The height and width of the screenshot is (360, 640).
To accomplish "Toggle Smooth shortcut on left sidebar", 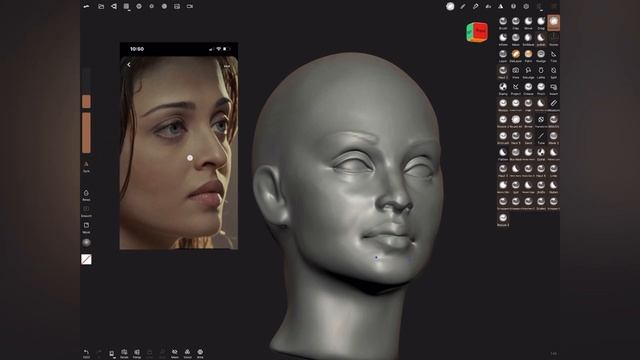I will [x=86, y=211].
